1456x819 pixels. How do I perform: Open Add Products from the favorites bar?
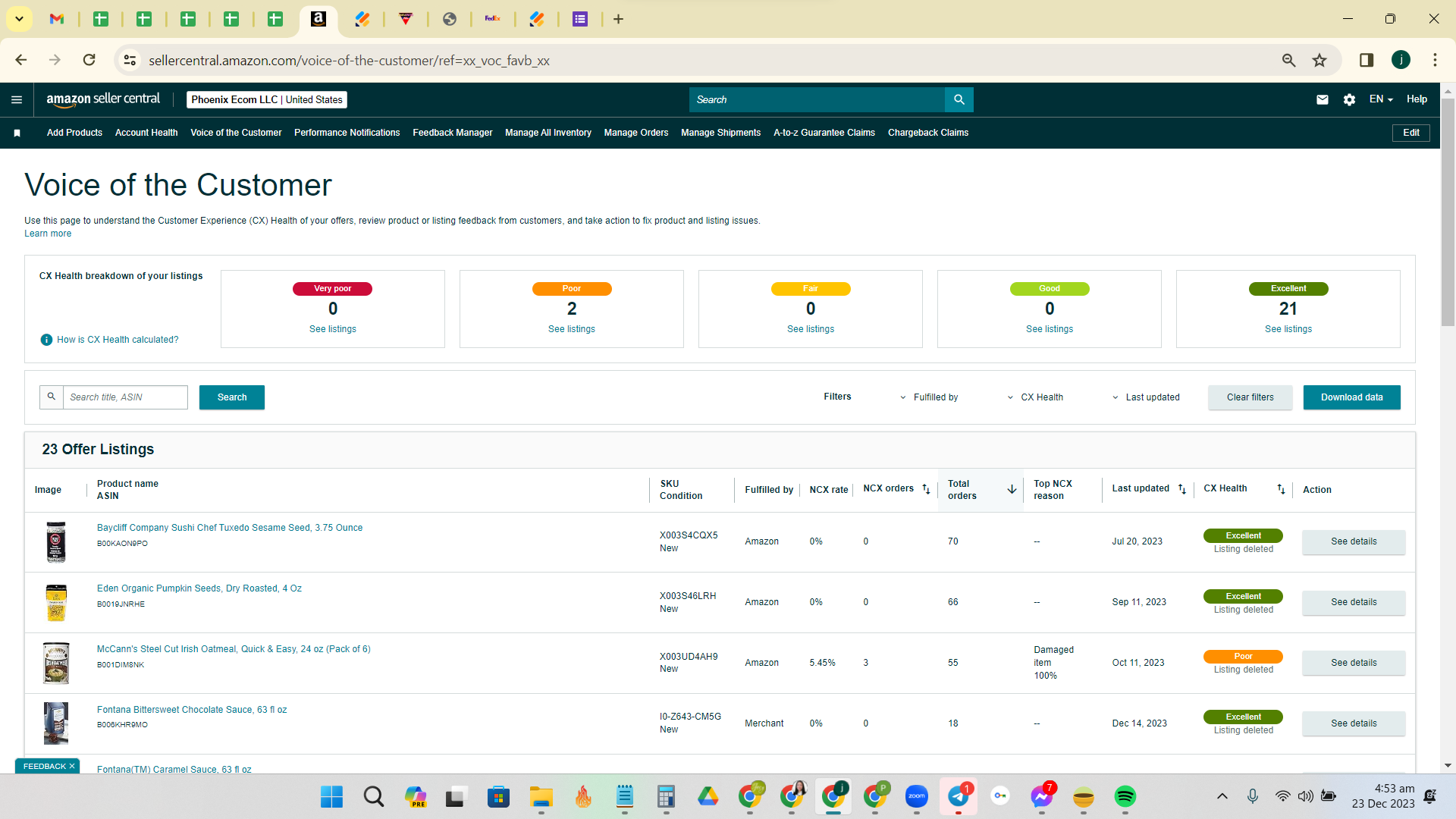coord(74,133)
